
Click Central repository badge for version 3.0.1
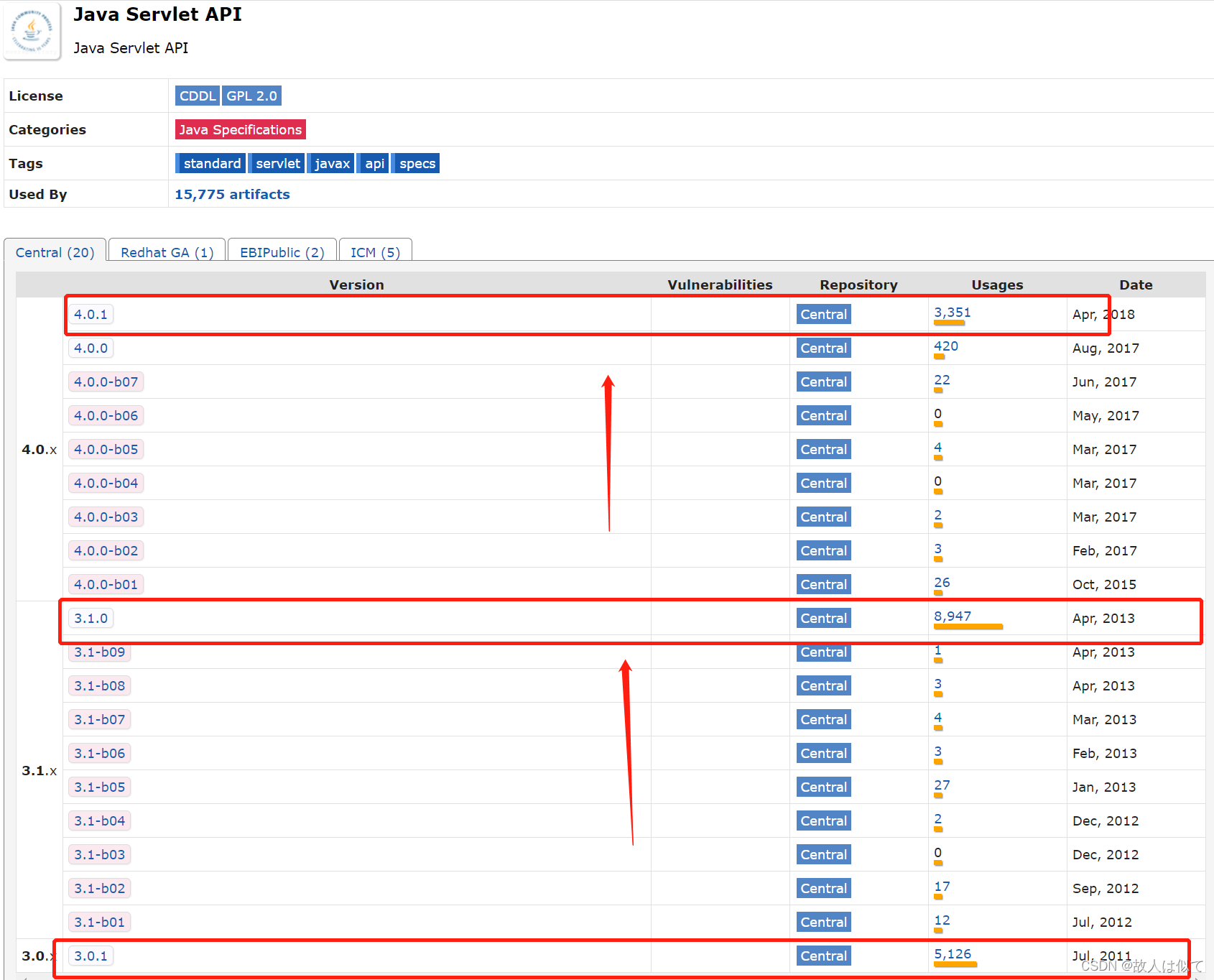824,956
